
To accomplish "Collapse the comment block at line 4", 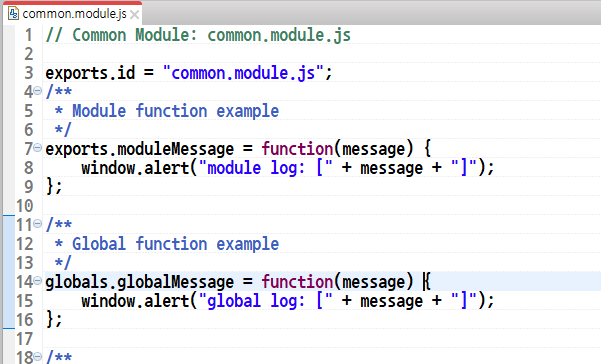I will (x=37, y=91).
